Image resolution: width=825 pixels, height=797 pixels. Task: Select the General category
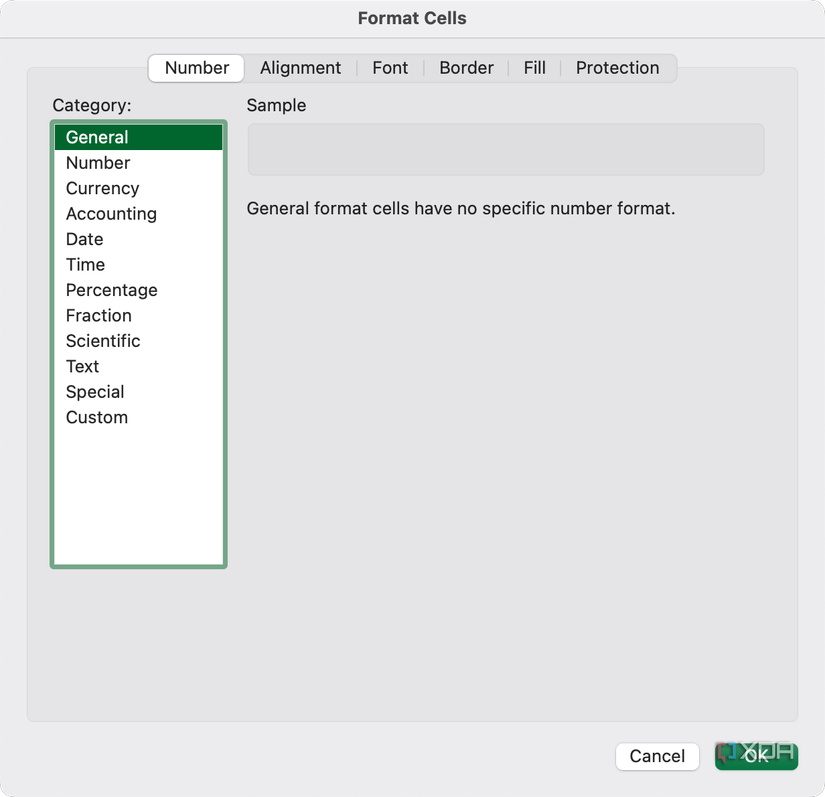click(x=138, y=137)
